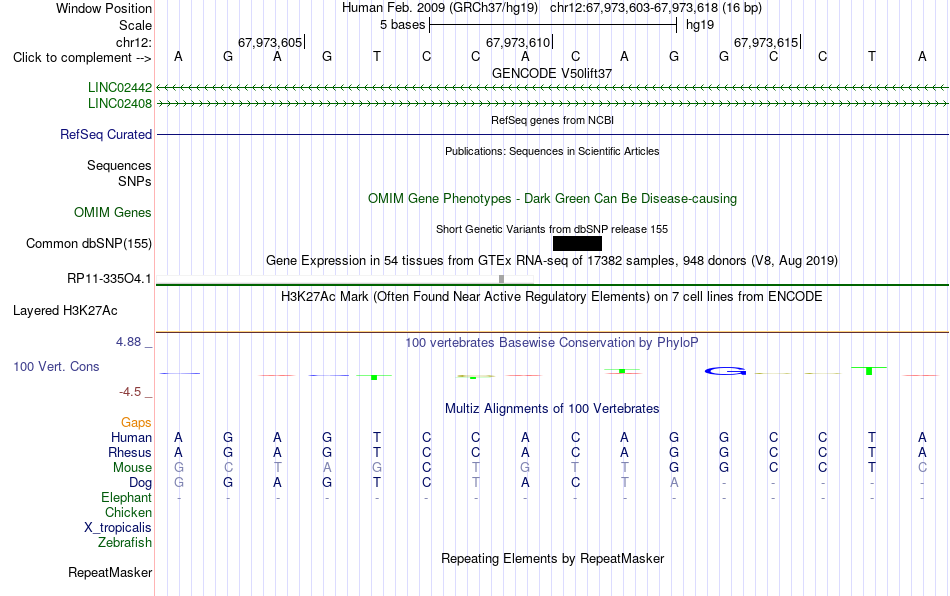Click the OMIM Genes track label
Image resolution: width=950 pixels, height=596 pixels.
point(113,213)
